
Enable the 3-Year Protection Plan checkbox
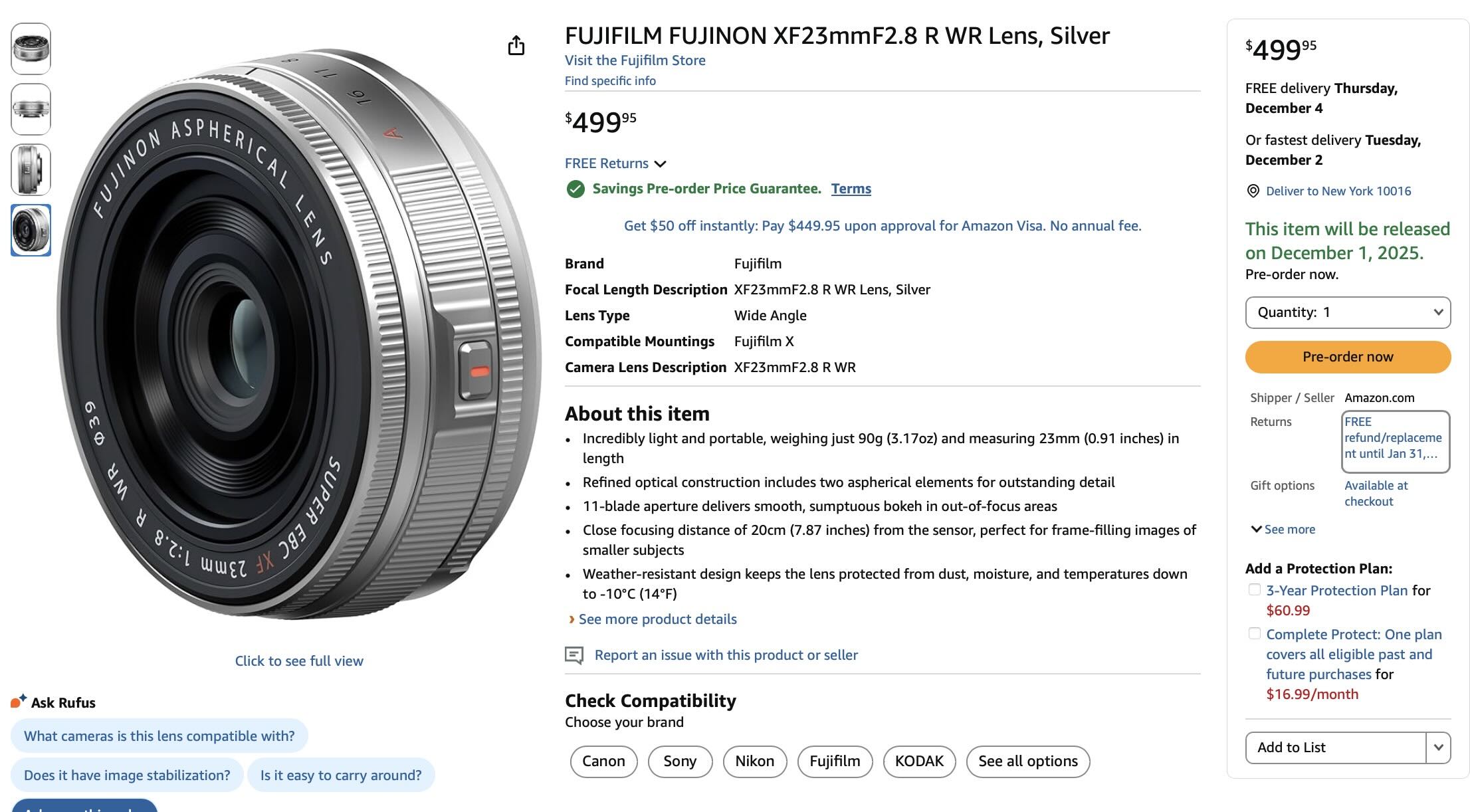[x=1255, y=589]
